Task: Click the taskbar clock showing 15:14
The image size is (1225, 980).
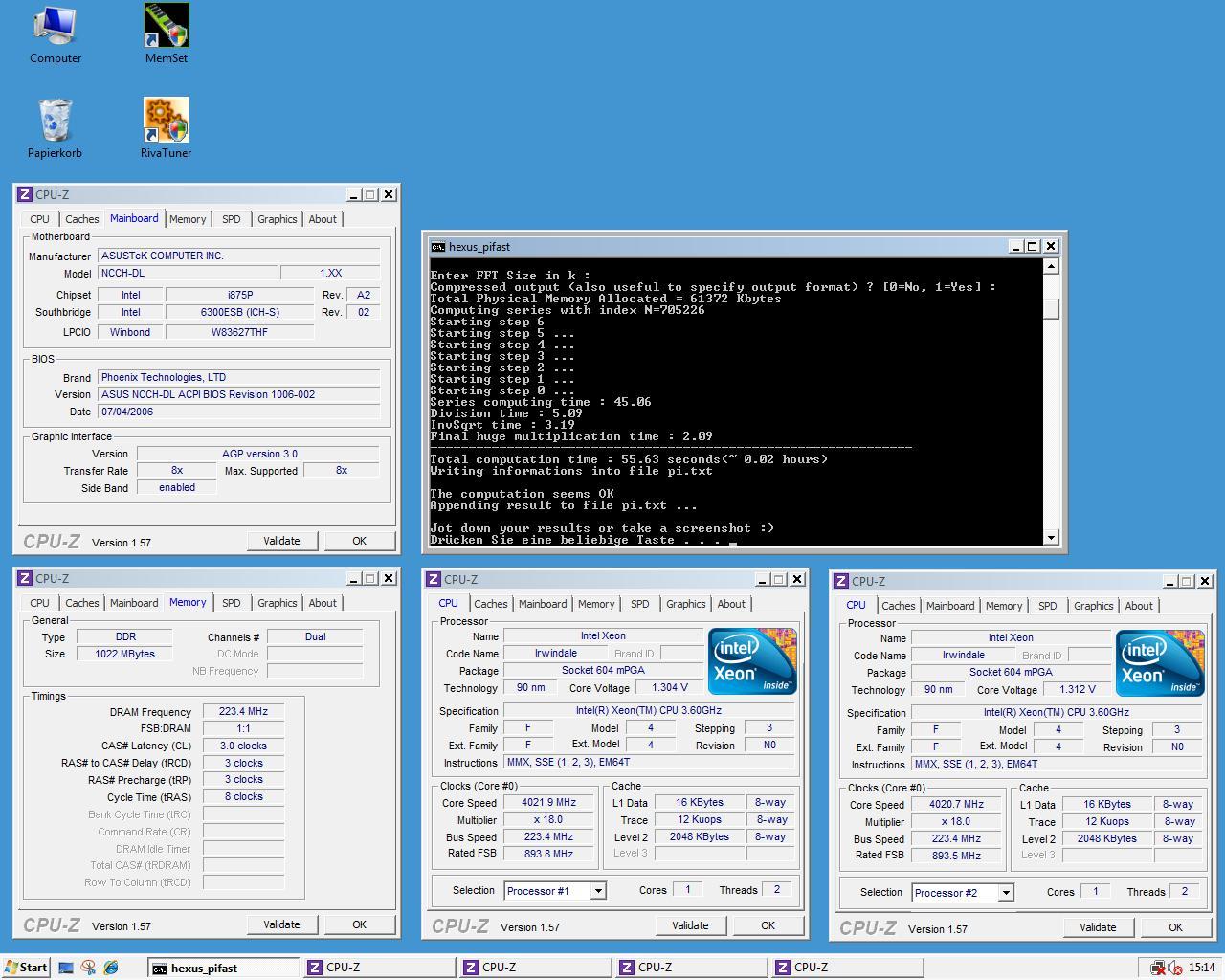Action: click(1201, 968)
